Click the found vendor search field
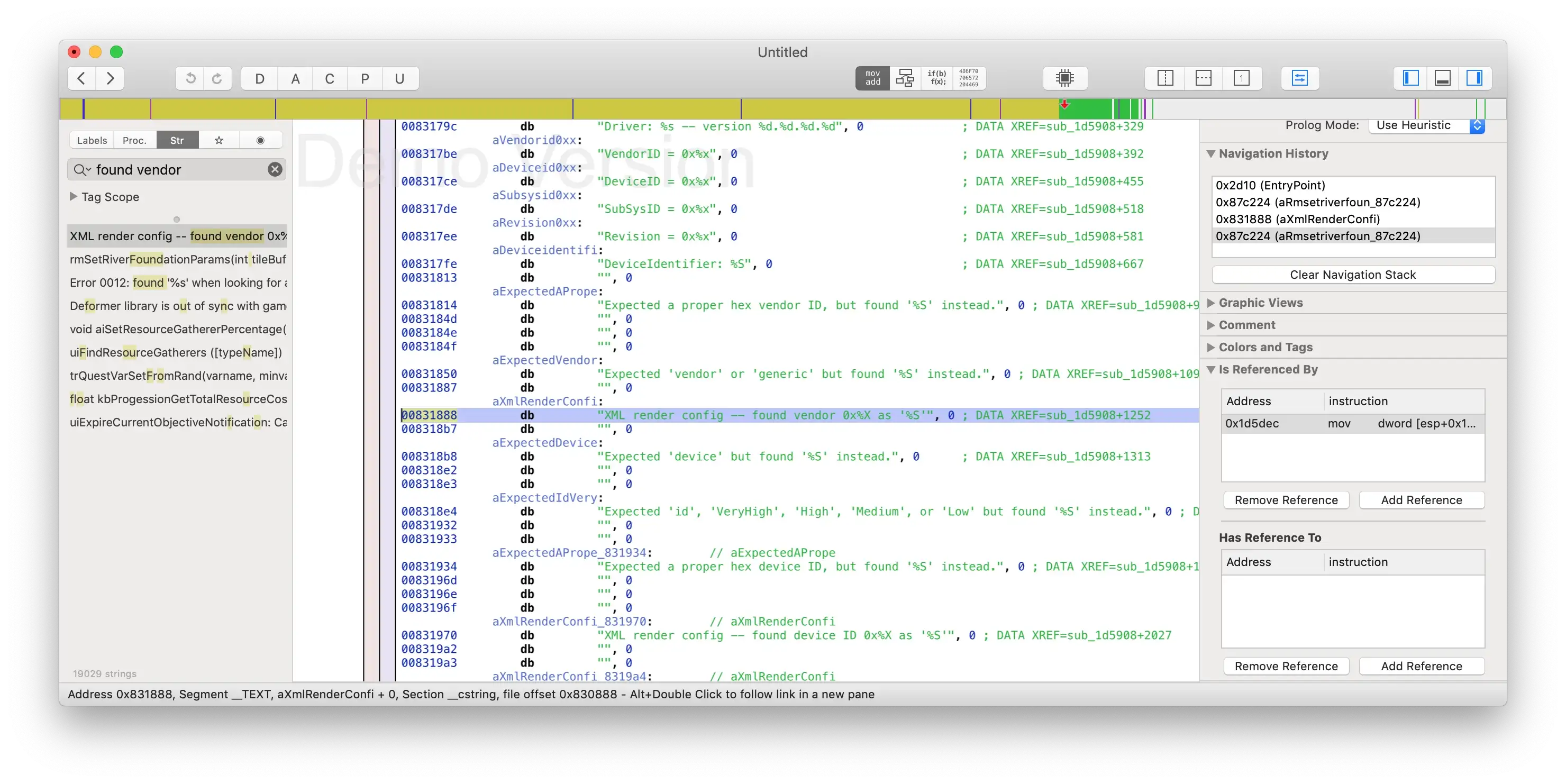1566x784 pixels. [x=176, y=170]
